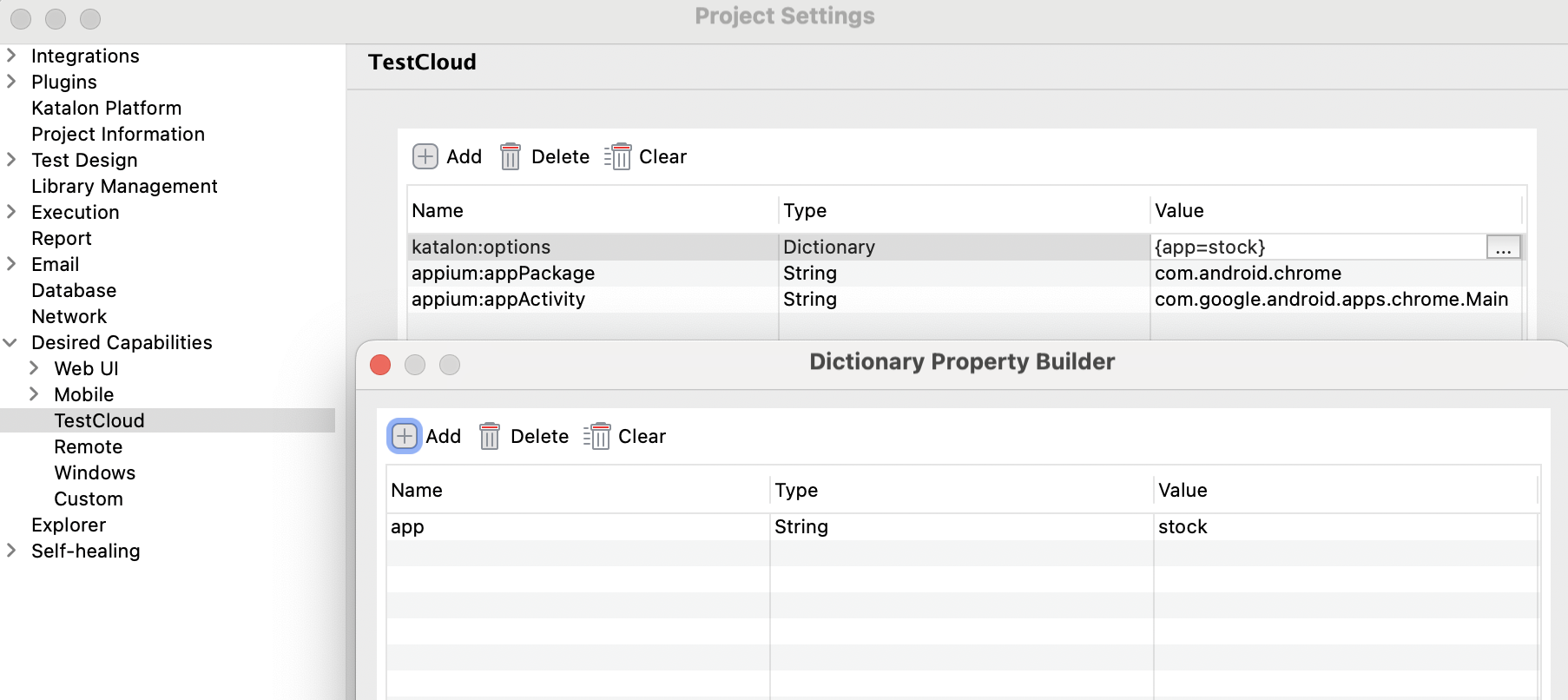Select Plugins label in tree
This screenshot has height=700, width=1568.
pos(64,82)
